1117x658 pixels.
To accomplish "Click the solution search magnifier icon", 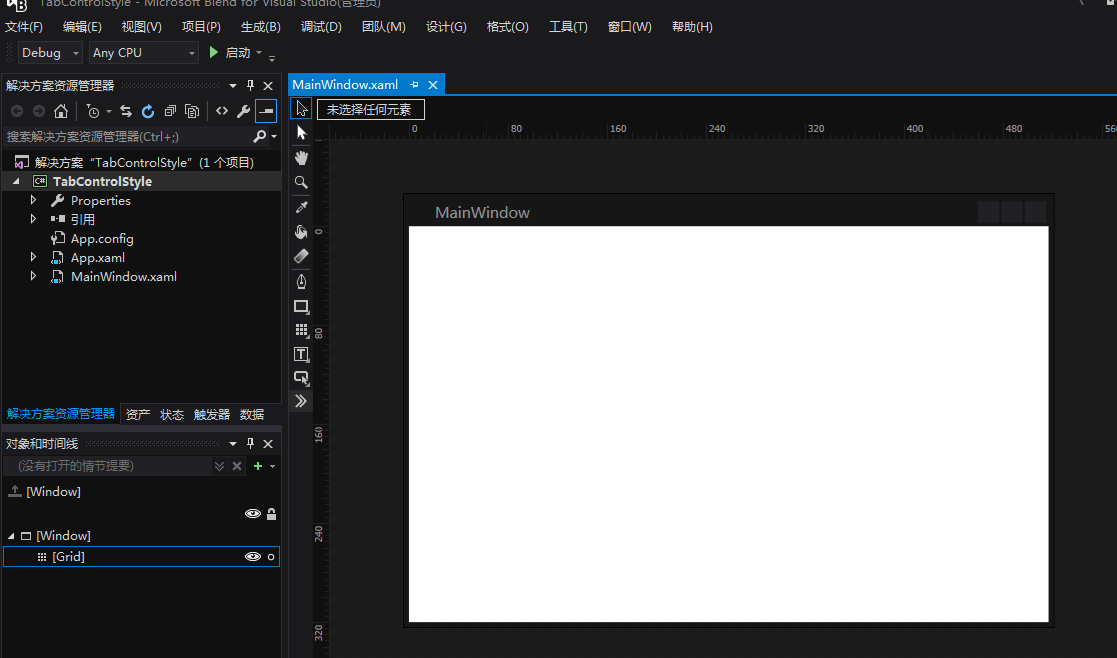I will coord(260,136).
